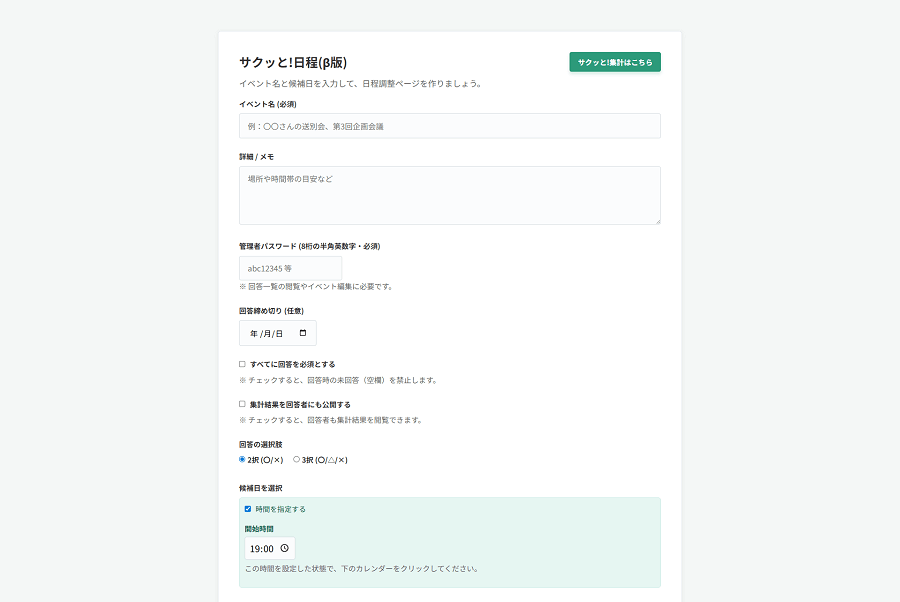Uncheck the 時間を指定する checkbox
The height and width of the screenshot is (602, 900).
click(248, 509)
